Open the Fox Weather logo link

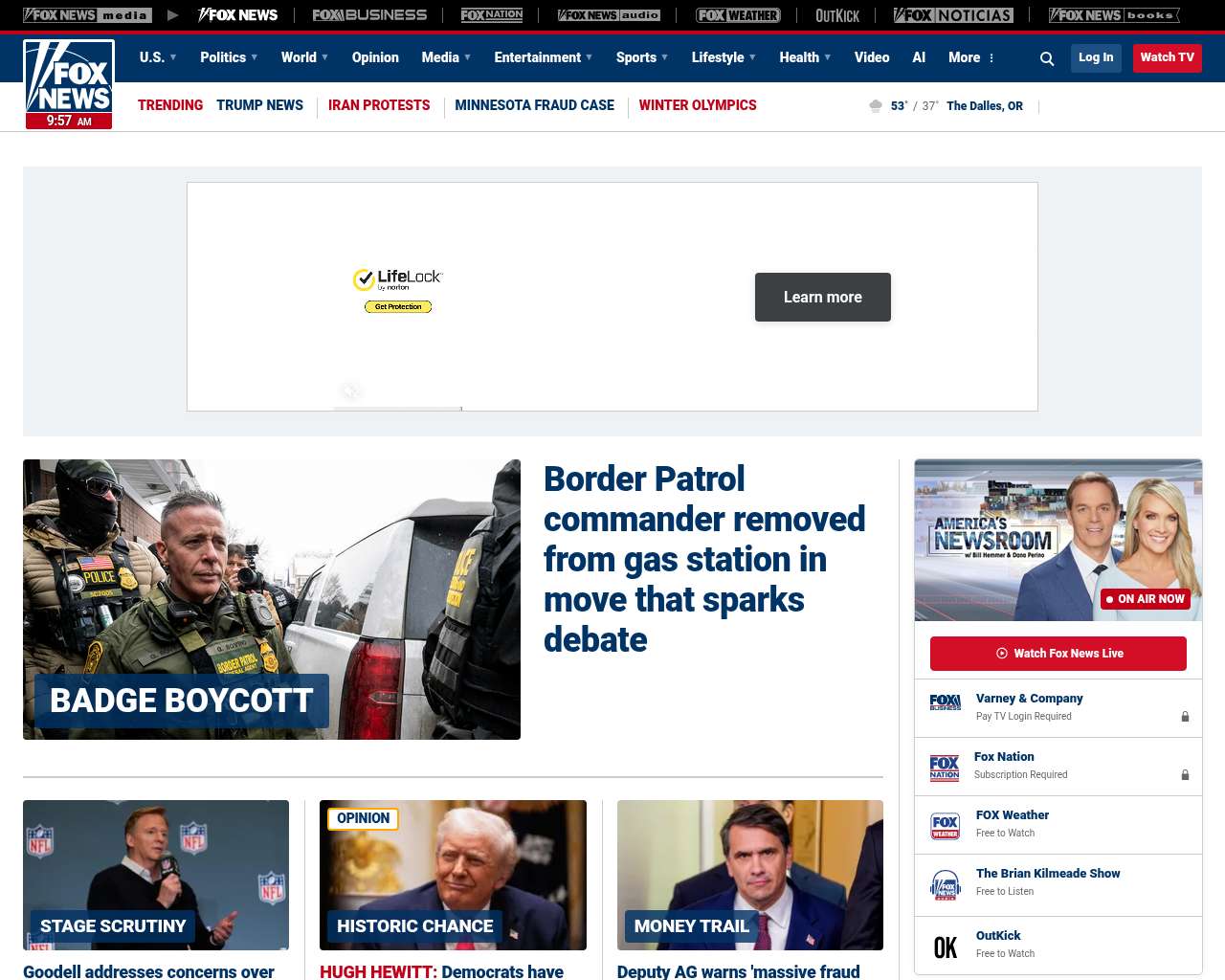[x=738, y=15]
